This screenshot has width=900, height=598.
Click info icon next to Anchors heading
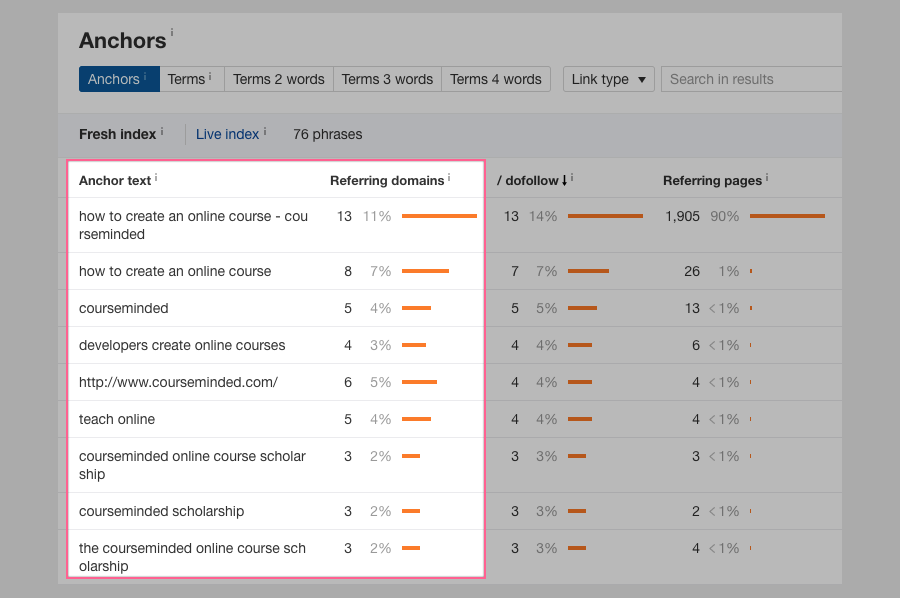point(172,33)
